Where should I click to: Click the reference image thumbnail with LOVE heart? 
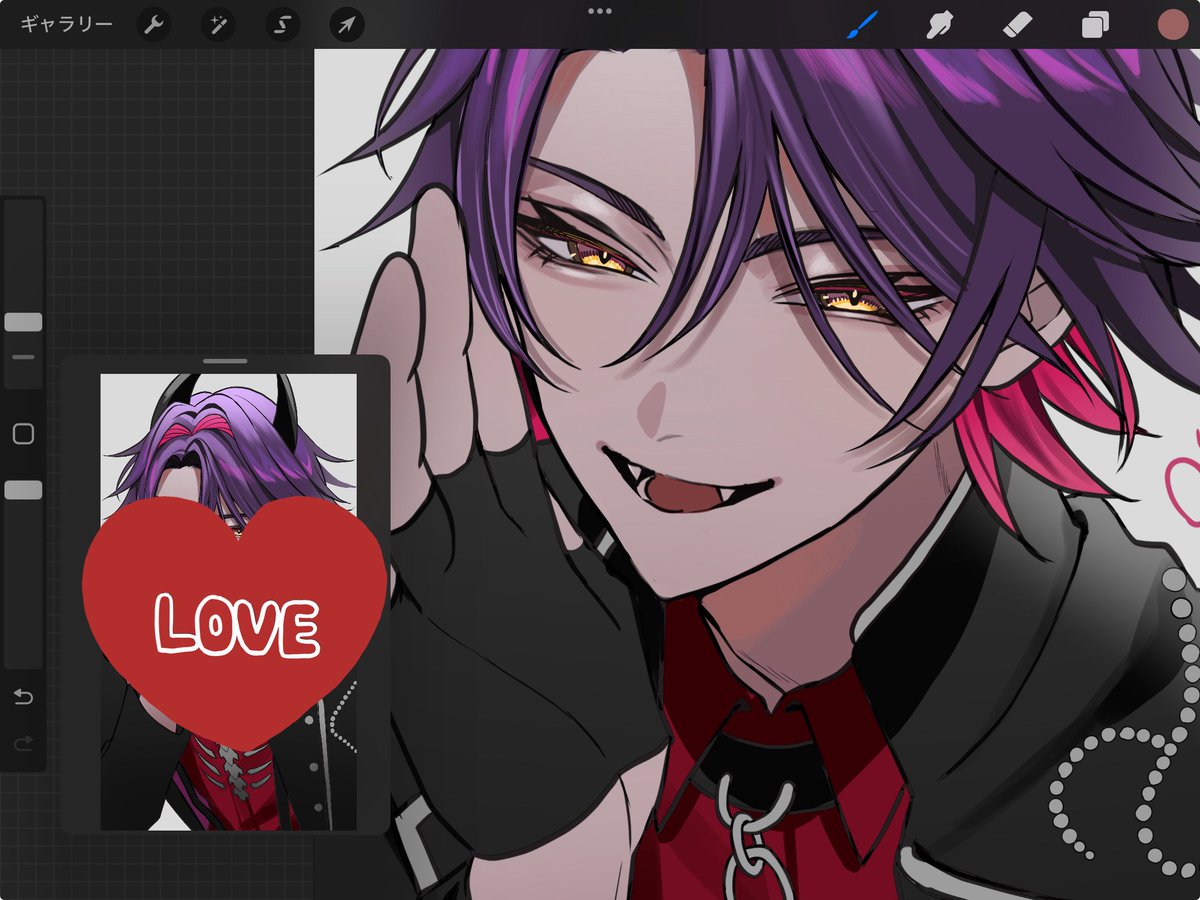229,602
